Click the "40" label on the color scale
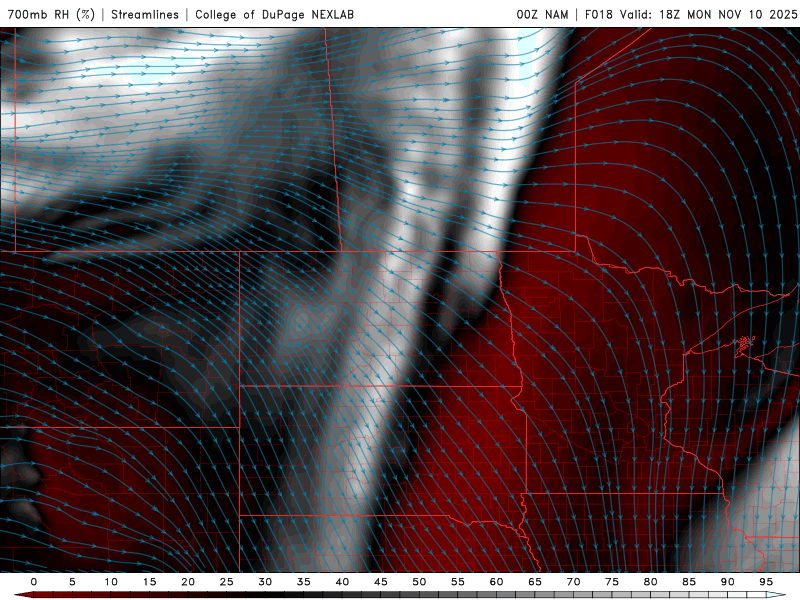 [342, 582]
